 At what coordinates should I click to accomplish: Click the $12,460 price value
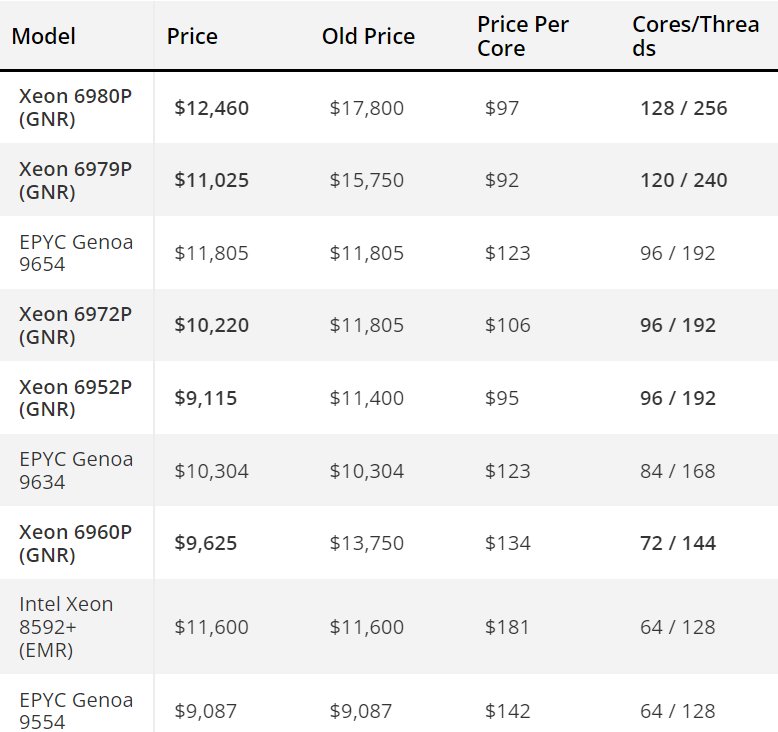(211, 108)
